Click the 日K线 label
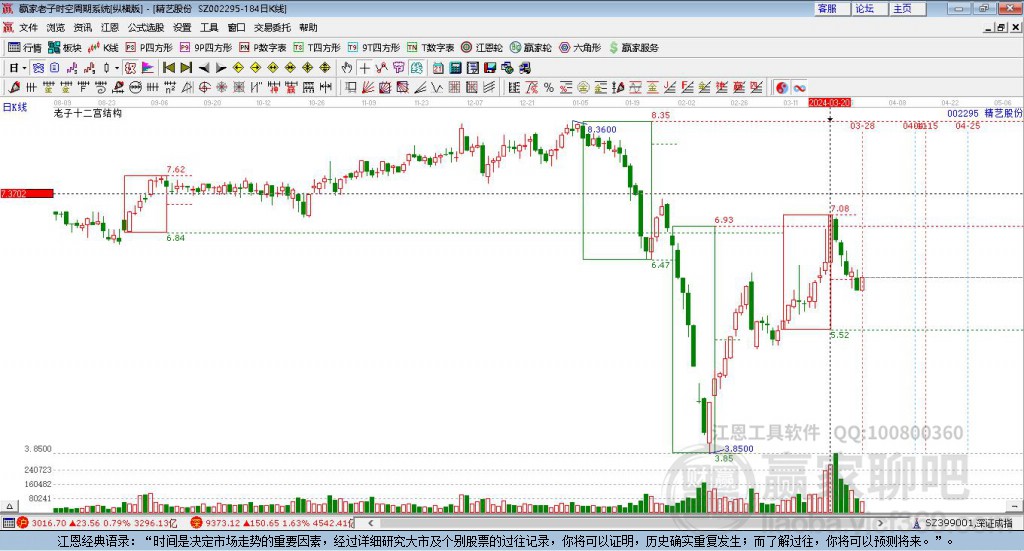The width and height of the screenshot is (1024, 551). [14, 107]
